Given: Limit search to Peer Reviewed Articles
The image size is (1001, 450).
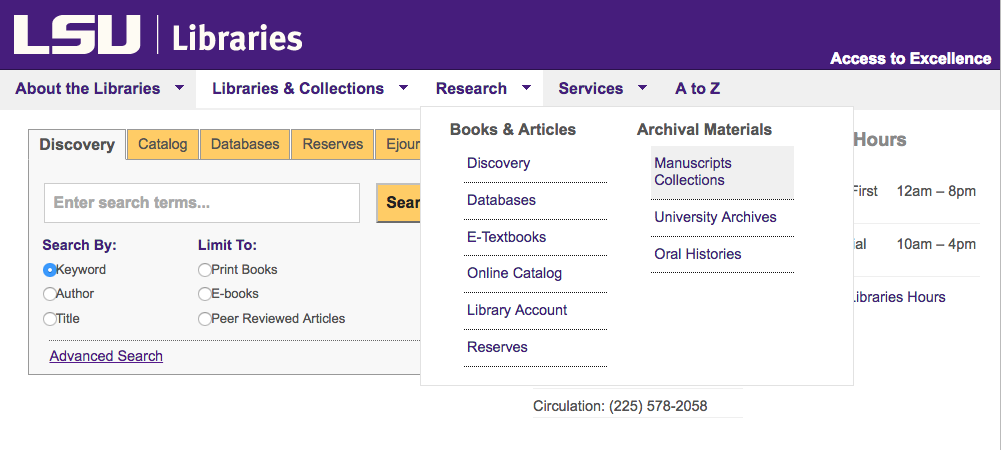Looking at the screenshot, I should (204, 319).
